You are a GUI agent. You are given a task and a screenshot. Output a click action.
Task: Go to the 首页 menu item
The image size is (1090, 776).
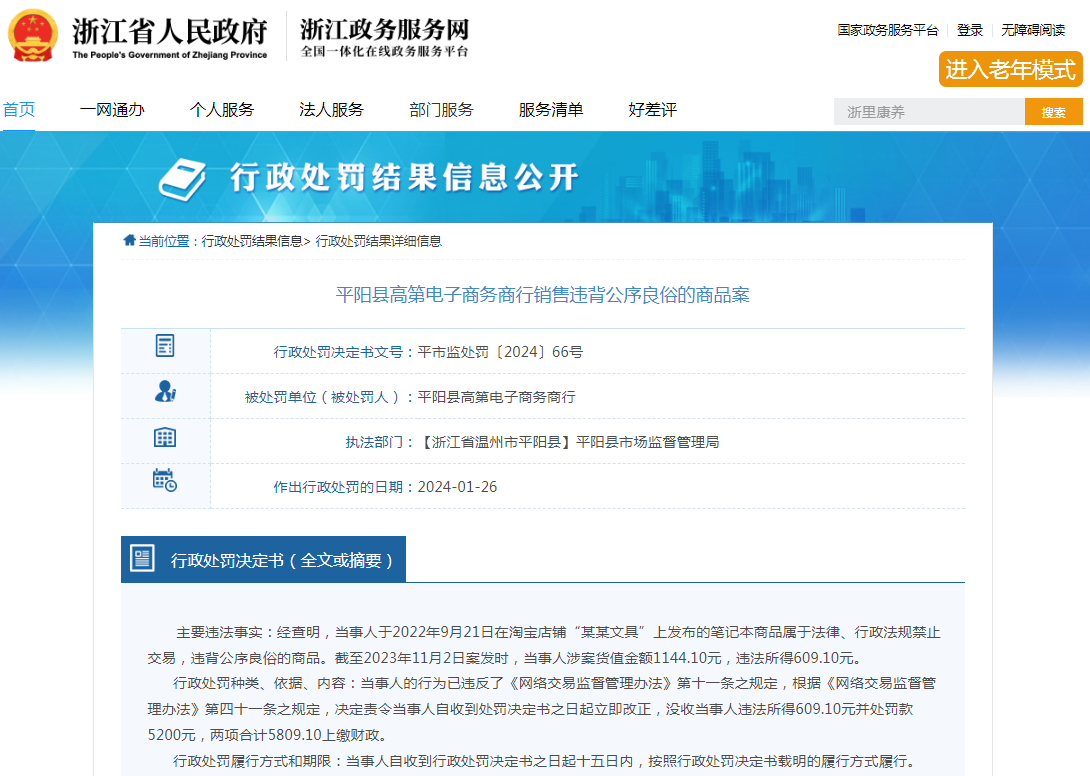coord(19,110)
